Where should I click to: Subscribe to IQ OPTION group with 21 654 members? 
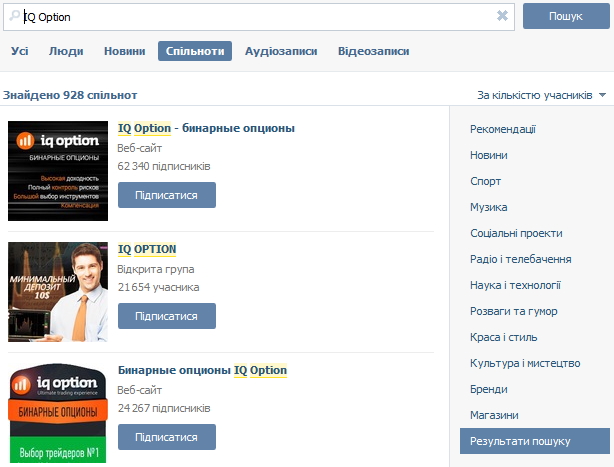coord(167,316)
